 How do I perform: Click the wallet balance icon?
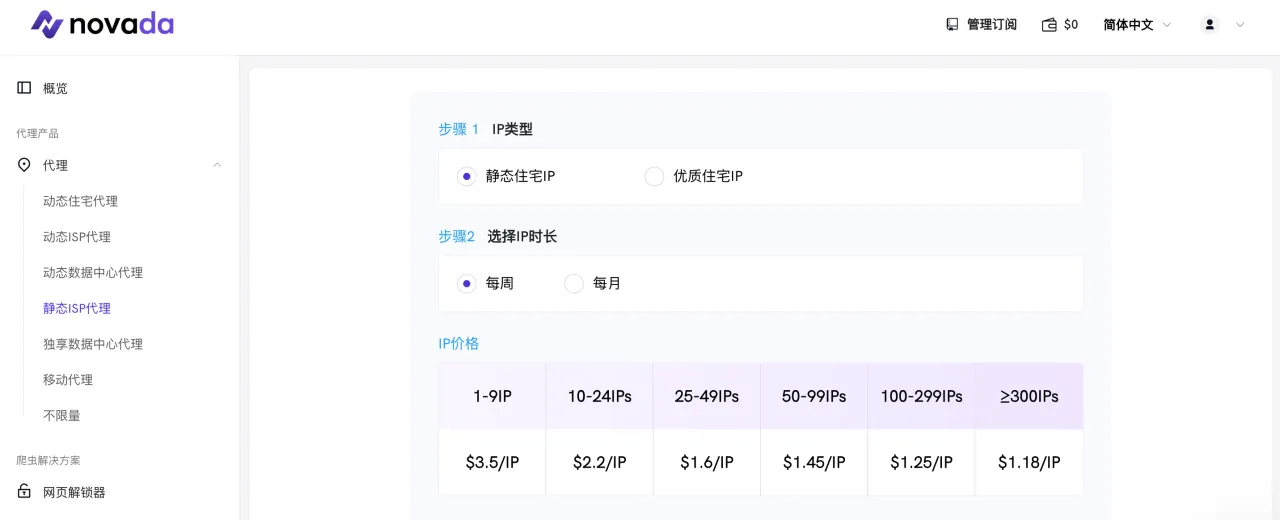point(1049,25)
